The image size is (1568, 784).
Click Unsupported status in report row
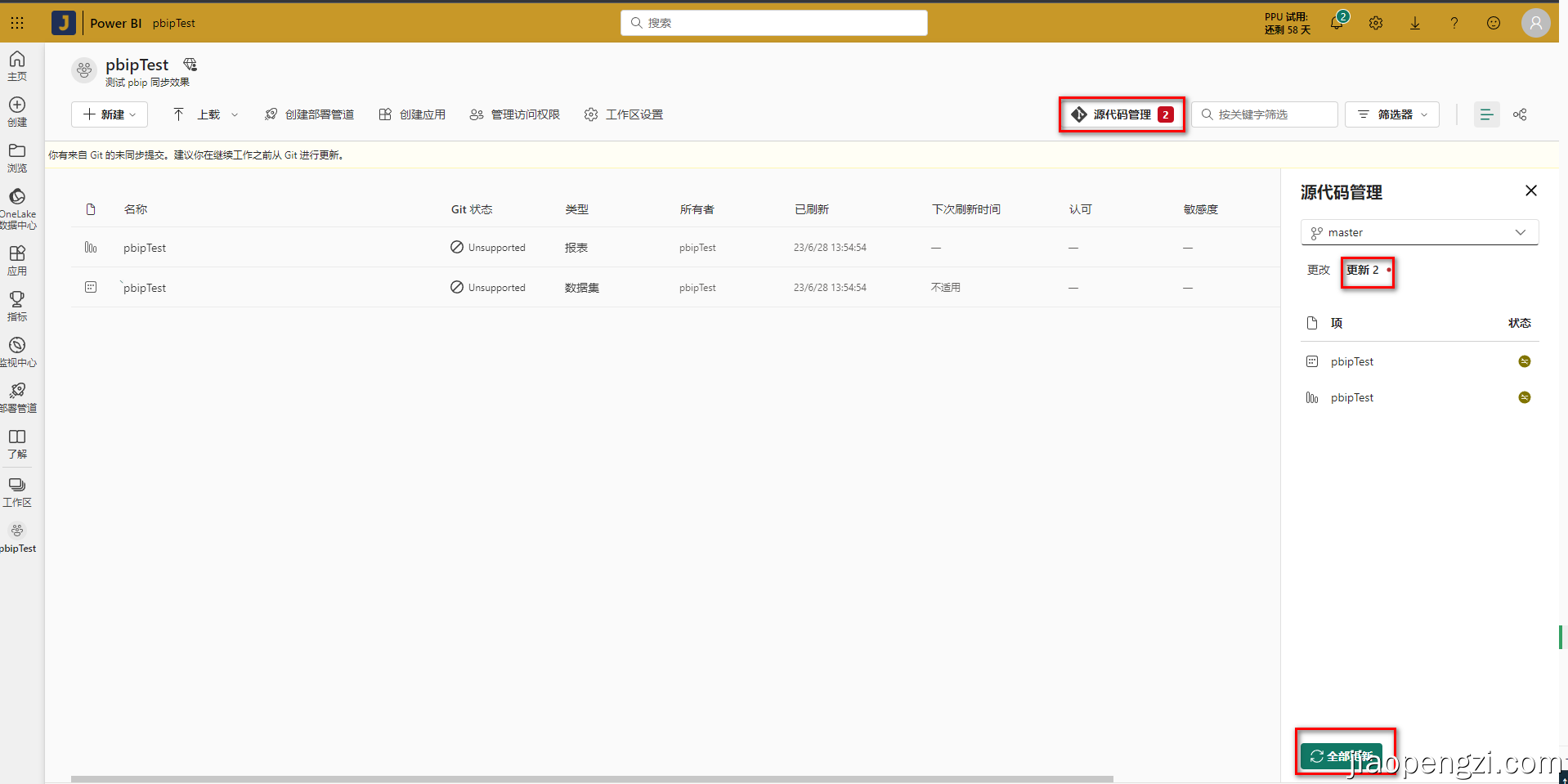click(488, 247)
